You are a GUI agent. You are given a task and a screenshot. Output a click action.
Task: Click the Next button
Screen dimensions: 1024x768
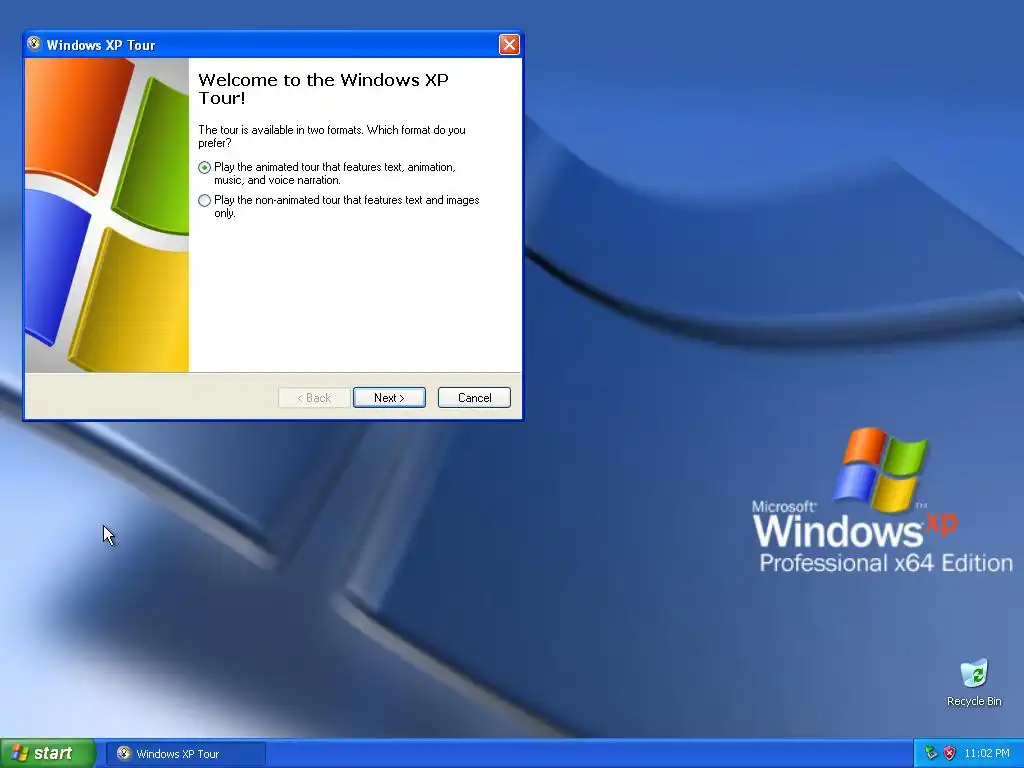click(x=389, y=398)
